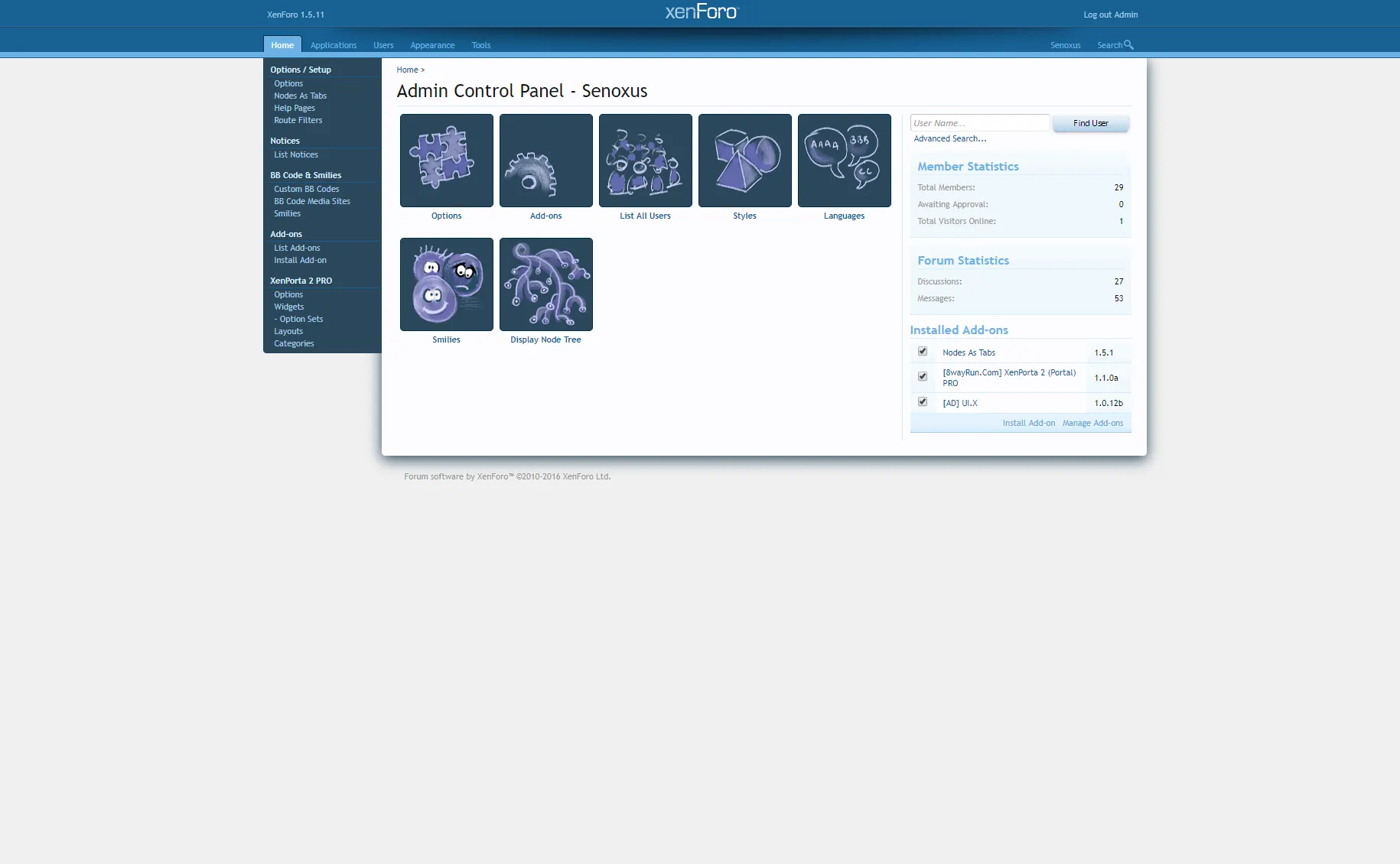Click the Total Visitors Online label

pos(957,222)
